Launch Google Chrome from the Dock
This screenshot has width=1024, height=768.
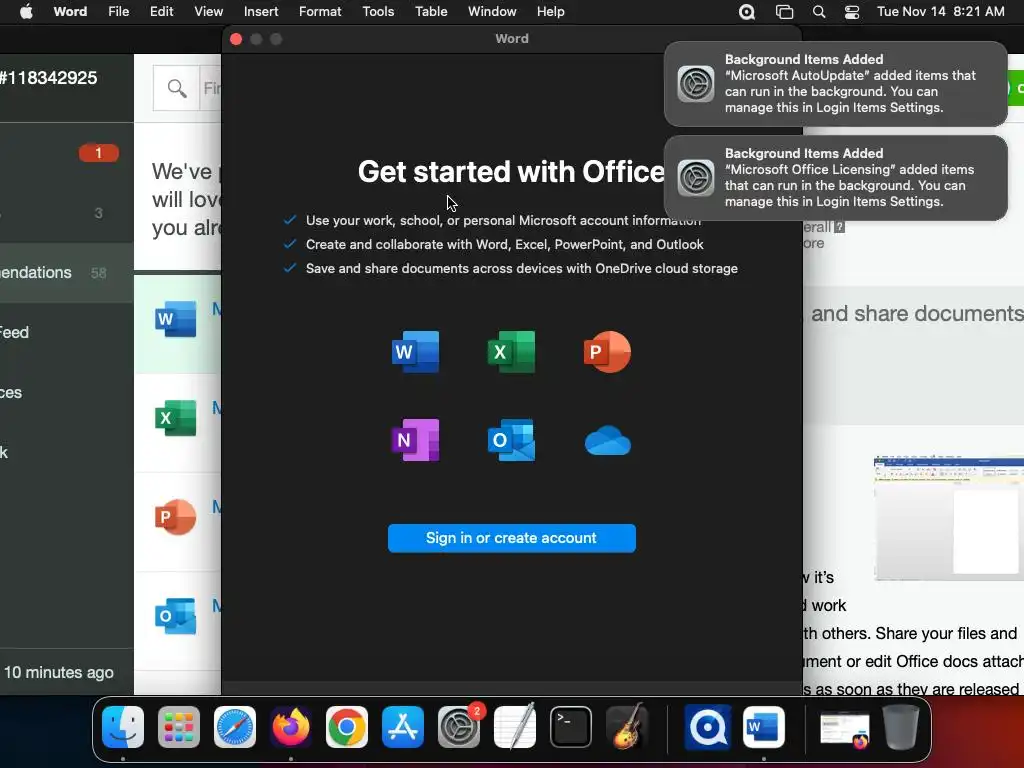[347, 727]
